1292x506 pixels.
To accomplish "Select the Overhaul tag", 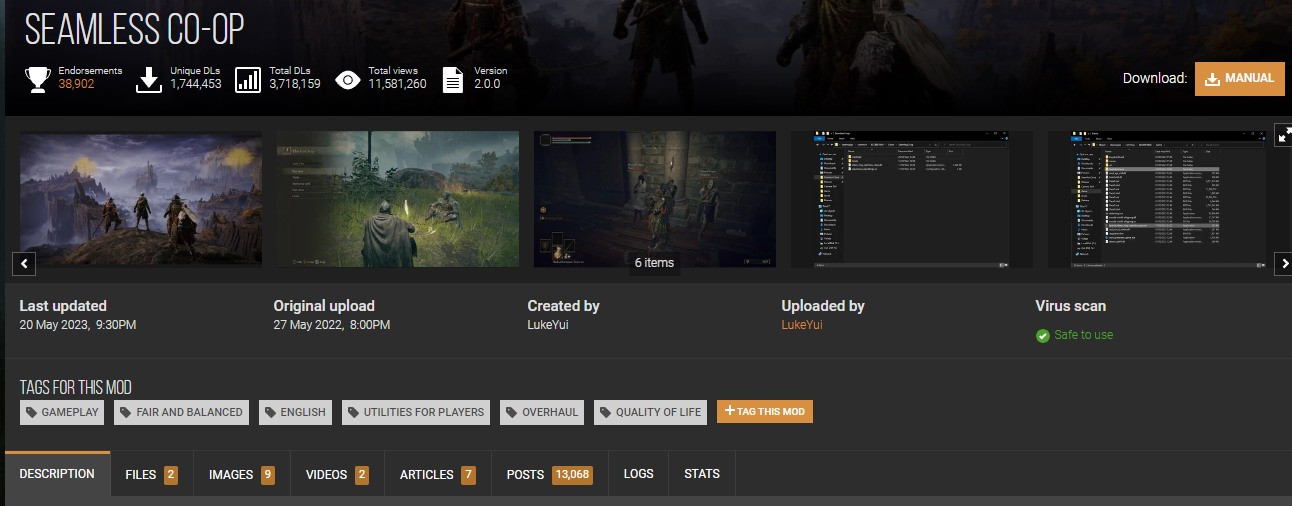I will 542,412.
